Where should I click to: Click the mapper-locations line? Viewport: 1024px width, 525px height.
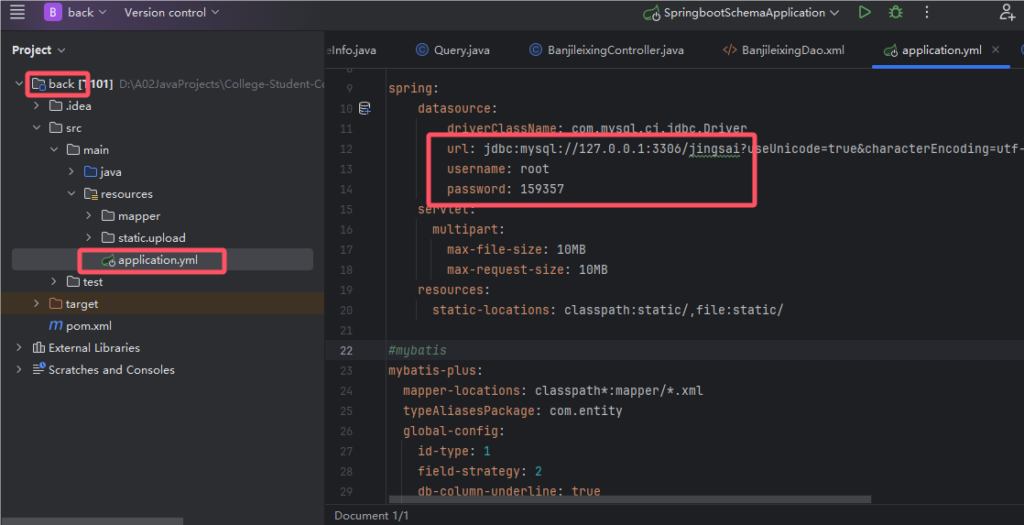[553, 391]
